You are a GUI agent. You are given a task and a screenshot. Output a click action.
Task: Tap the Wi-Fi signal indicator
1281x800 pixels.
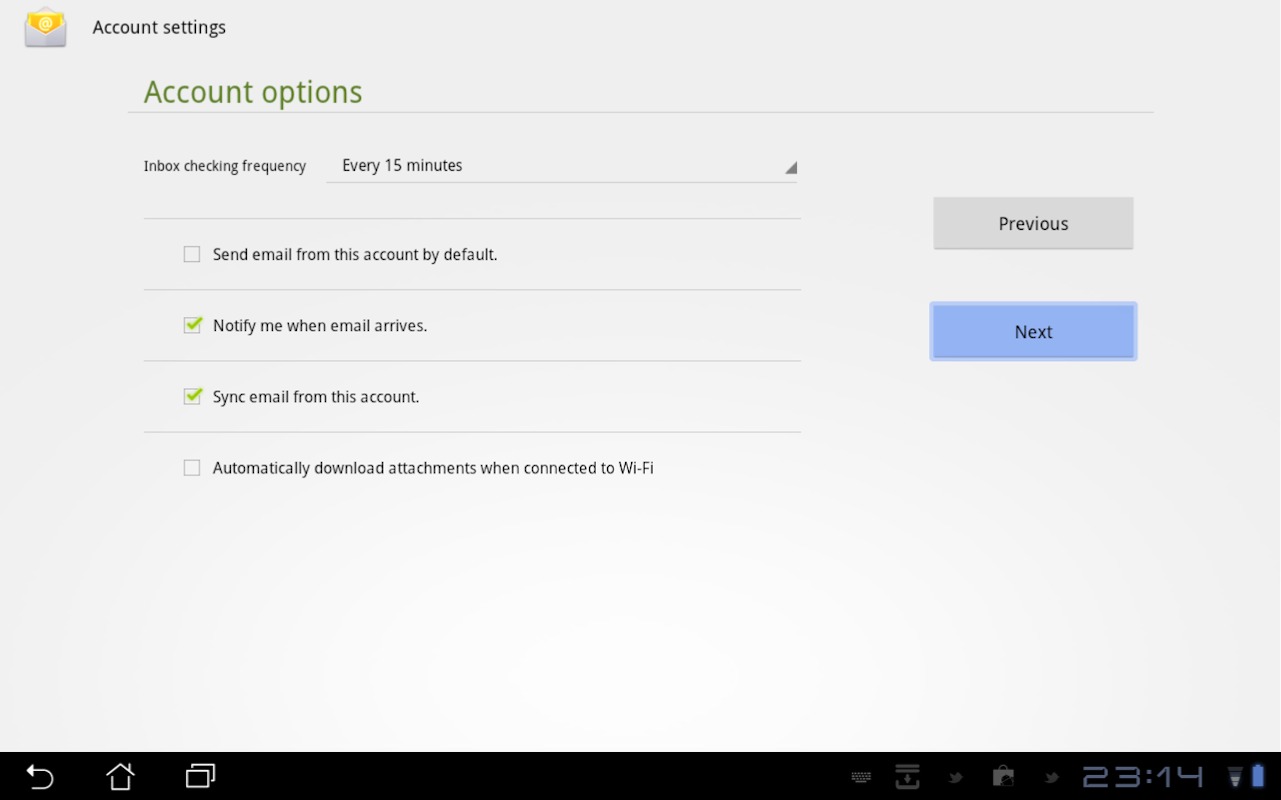(x=1235, y=777)
